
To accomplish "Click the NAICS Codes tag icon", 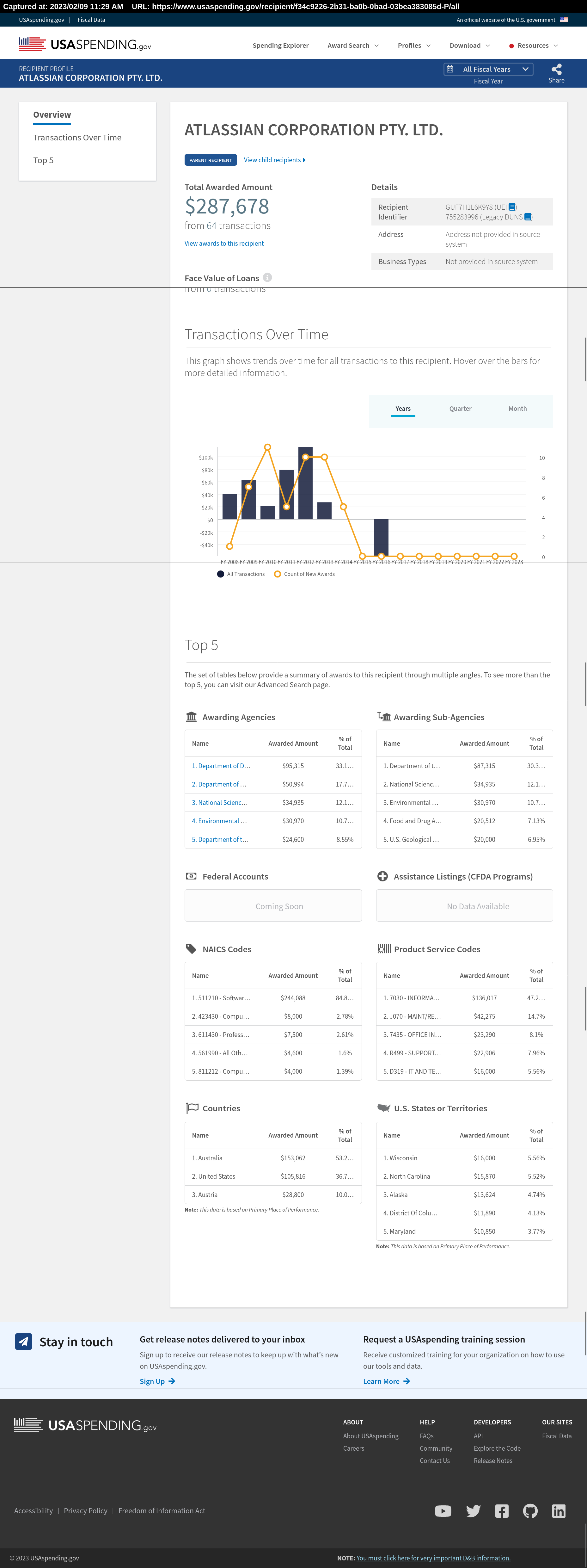I will click(x=191, y=949).
